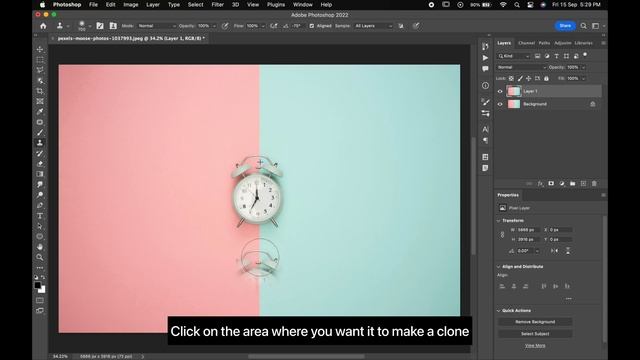Select the Crop tool
Image resolution: width=640 pixels, height=360 pixels.
pos(40,91)
